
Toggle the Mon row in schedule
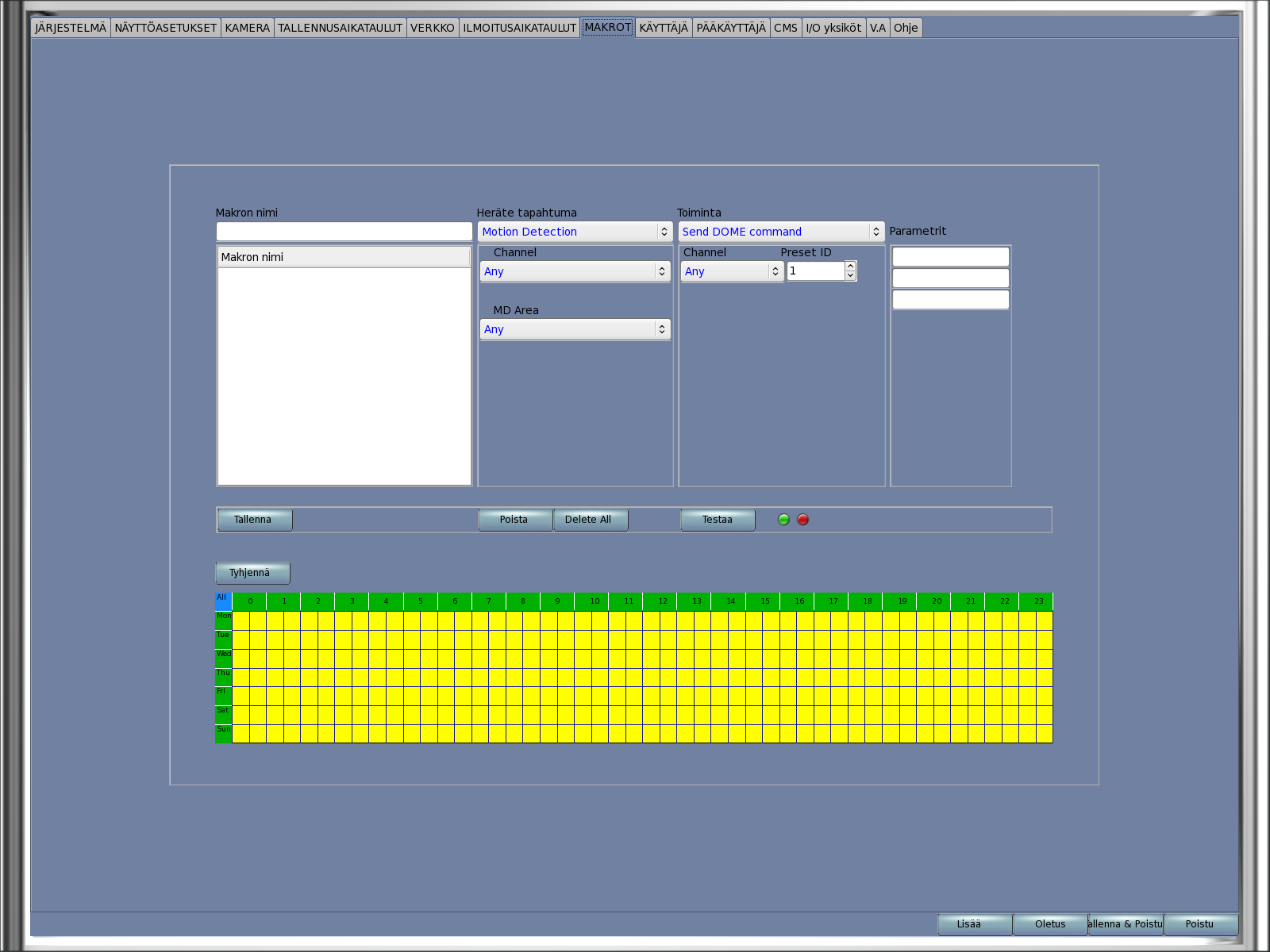pos(223,620)
